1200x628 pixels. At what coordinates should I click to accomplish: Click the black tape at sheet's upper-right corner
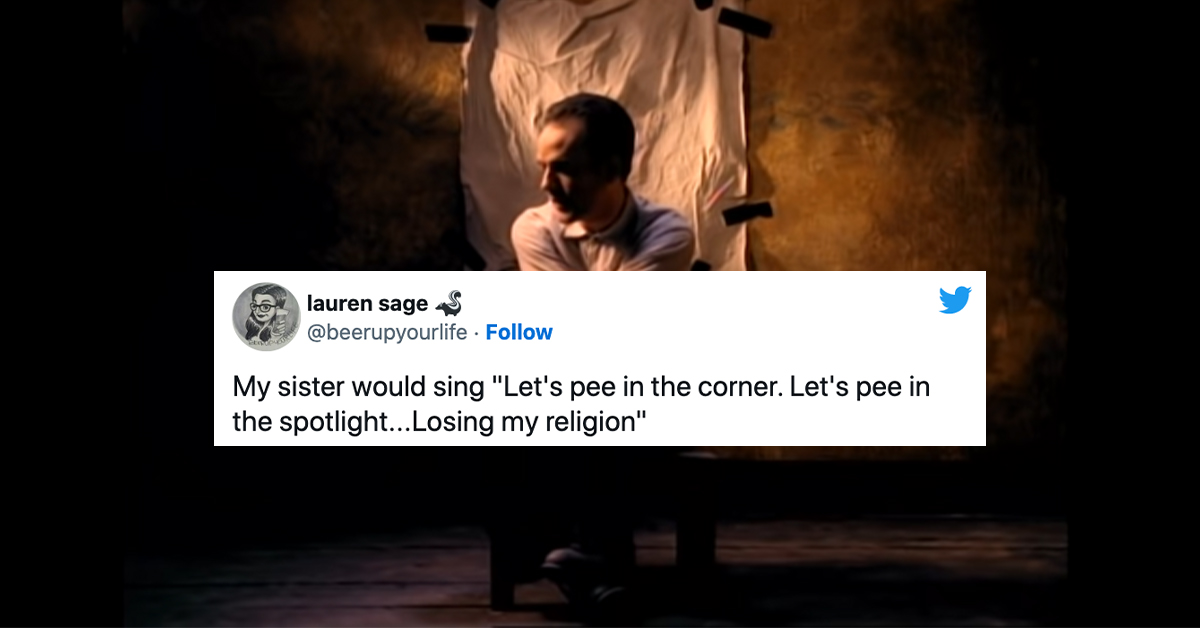[745, 21]
